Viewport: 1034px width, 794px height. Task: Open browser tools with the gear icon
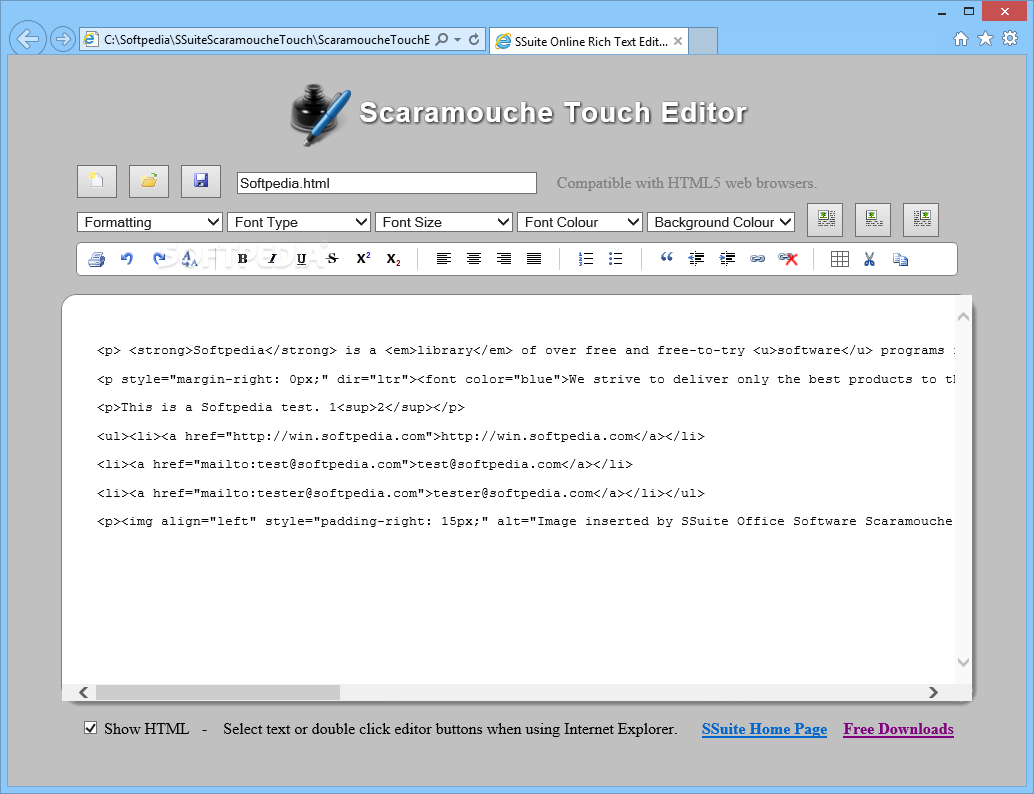coord(1010,39)
